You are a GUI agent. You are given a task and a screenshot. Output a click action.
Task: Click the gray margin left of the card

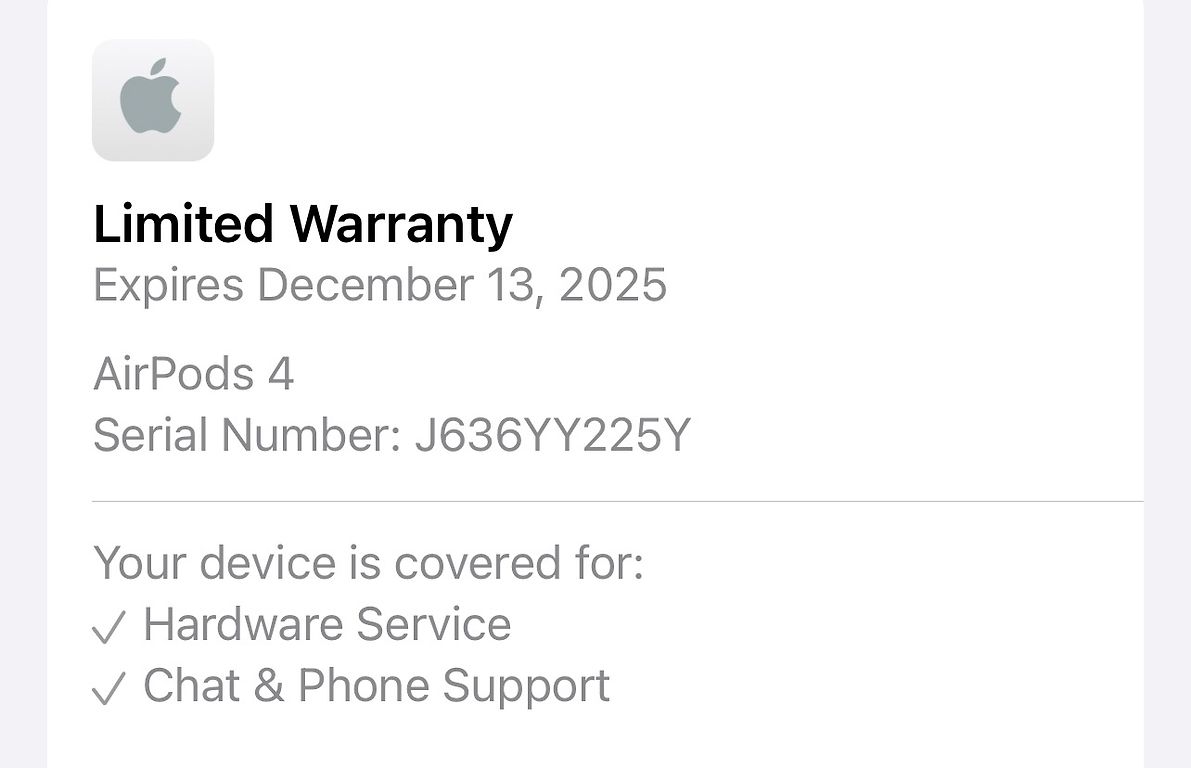[23, 384]
